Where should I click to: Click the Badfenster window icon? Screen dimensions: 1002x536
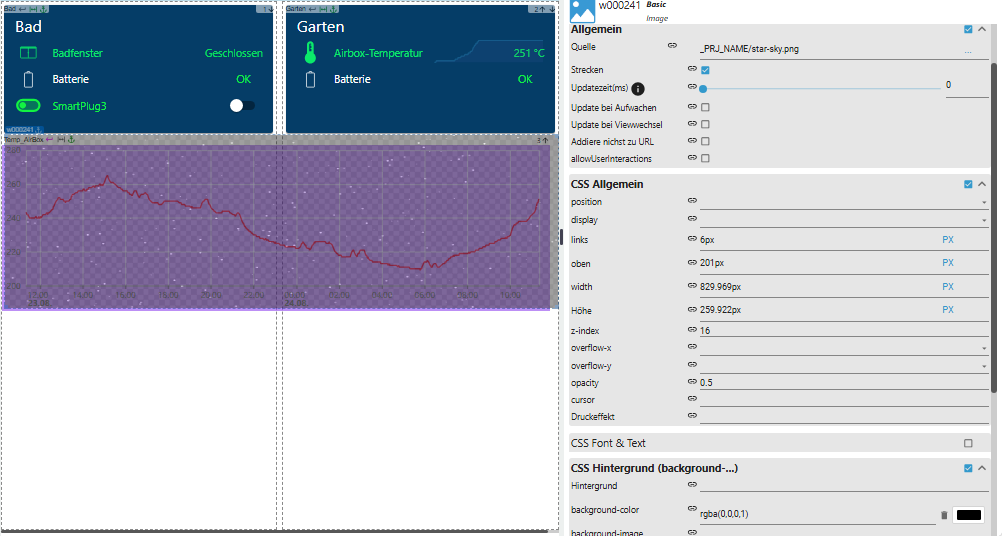click(x=28, y=53)
